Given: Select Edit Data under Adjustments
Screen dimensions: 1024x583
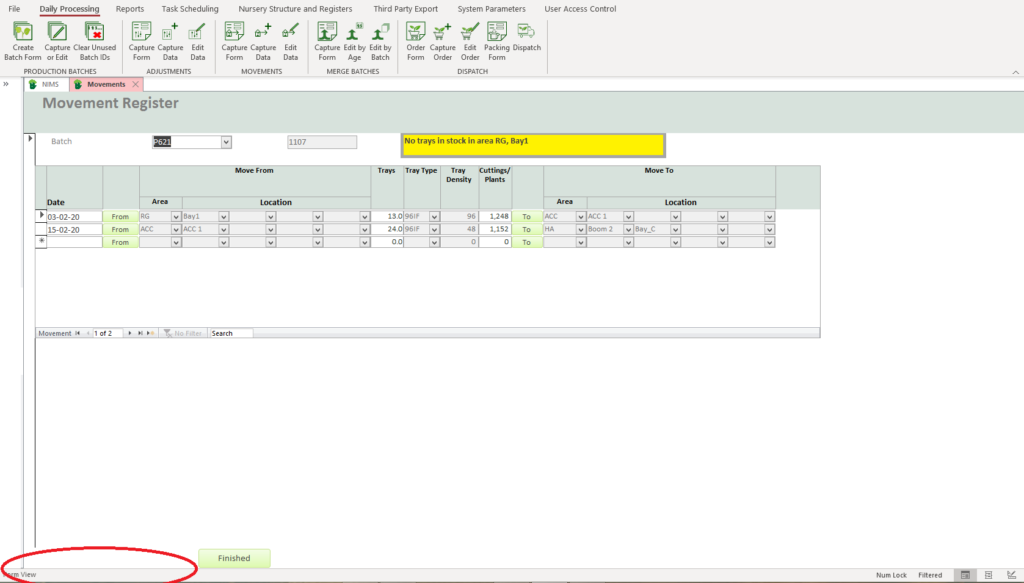Looking at the screenshot, I should click(x=198, y=40).
